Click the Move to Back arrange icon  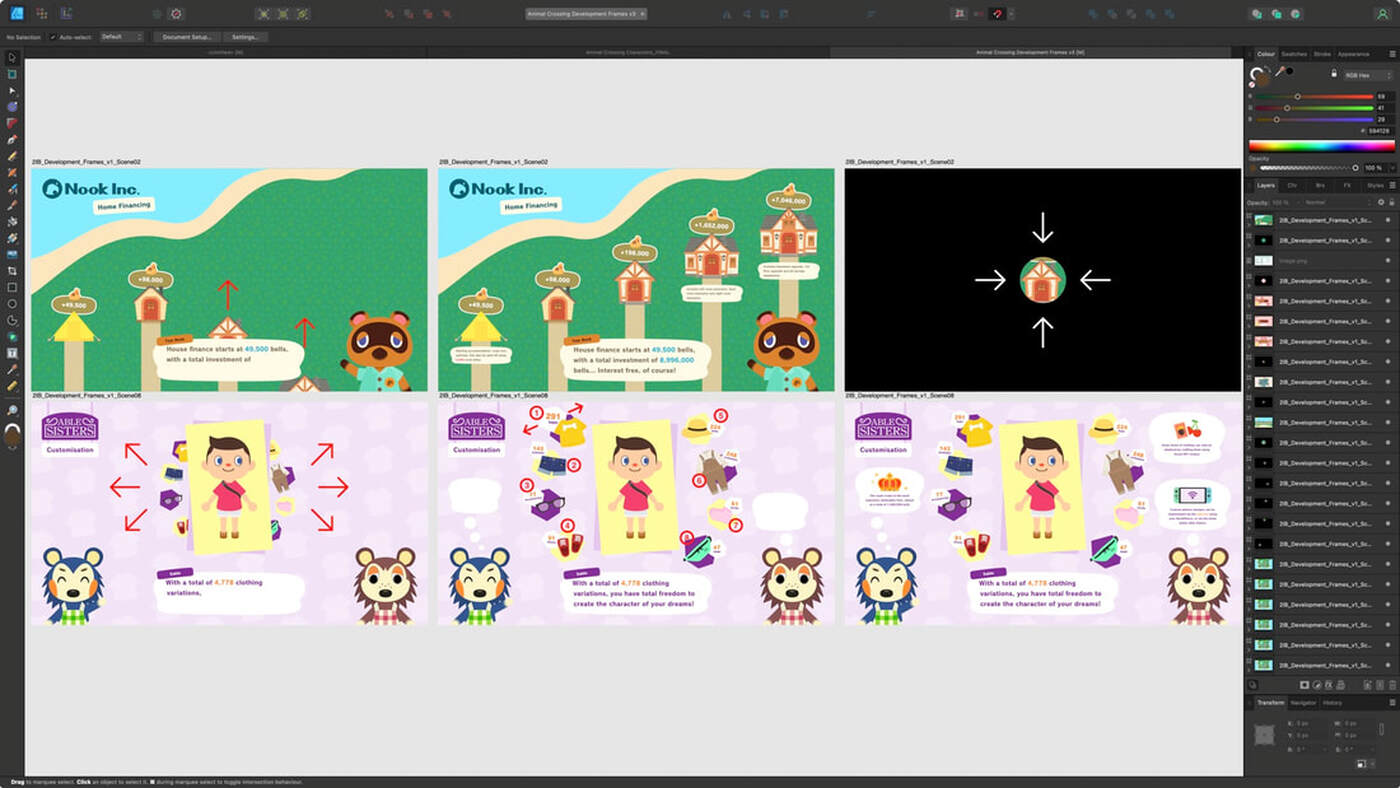(390, 14)
